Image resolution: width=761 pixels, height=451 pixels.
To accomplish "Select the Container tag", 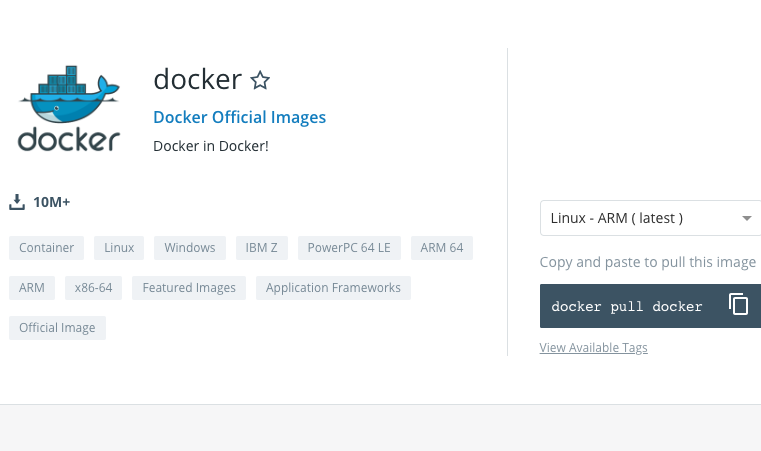I will coord(47,248).
